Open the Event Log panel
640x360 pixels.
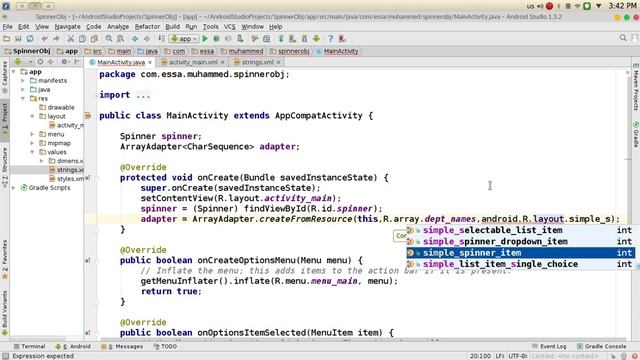point(549,346)
